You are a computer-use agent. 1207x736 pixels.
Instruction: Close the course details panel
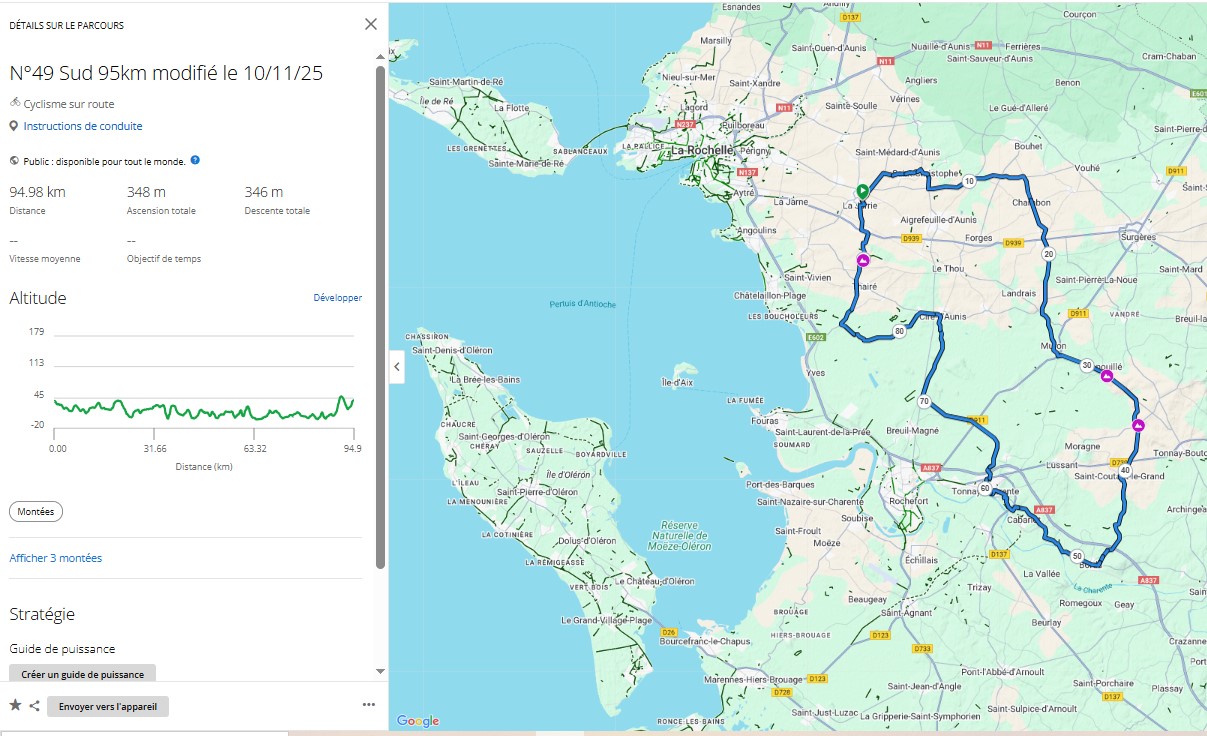(x=371, y=24)
